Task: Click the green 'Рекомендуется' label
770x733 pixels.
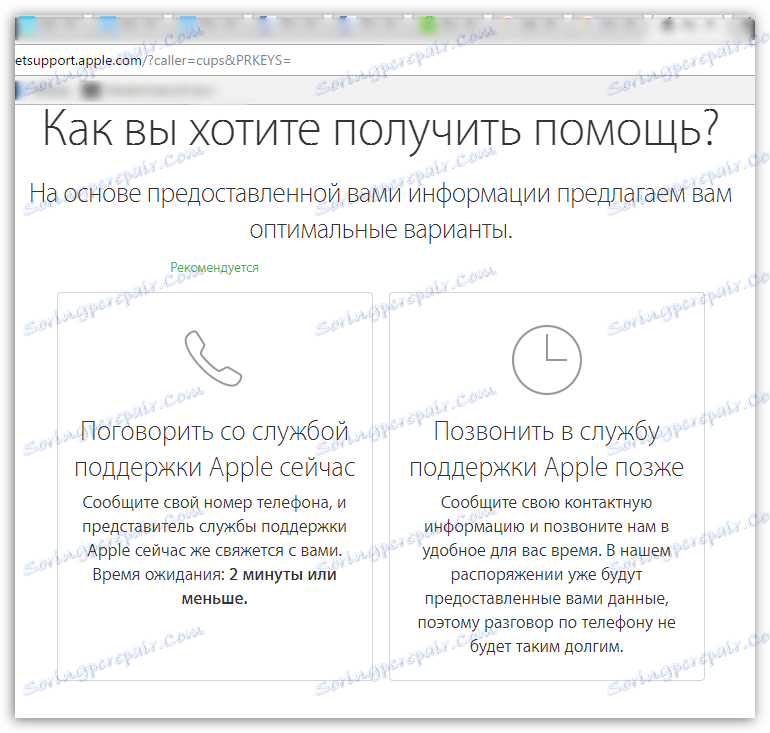Action: 214,268
